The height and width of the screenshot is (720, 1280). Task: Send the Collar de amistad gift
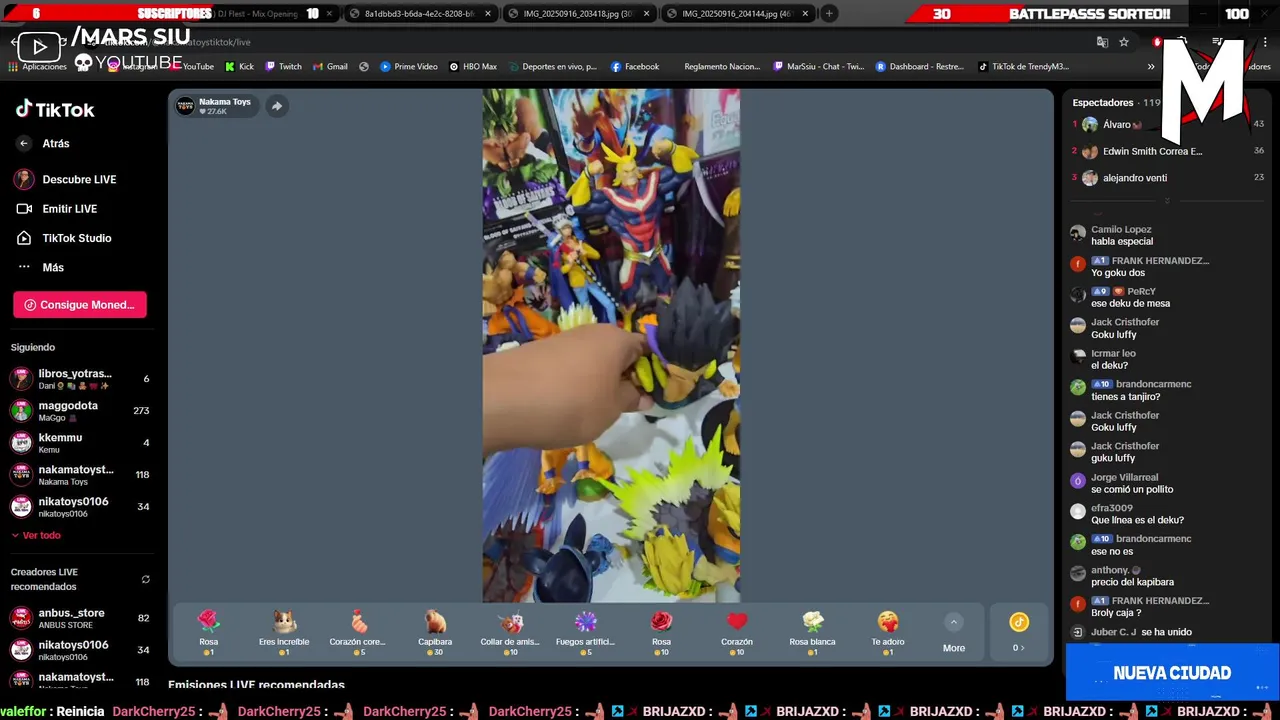coord(510,632)
